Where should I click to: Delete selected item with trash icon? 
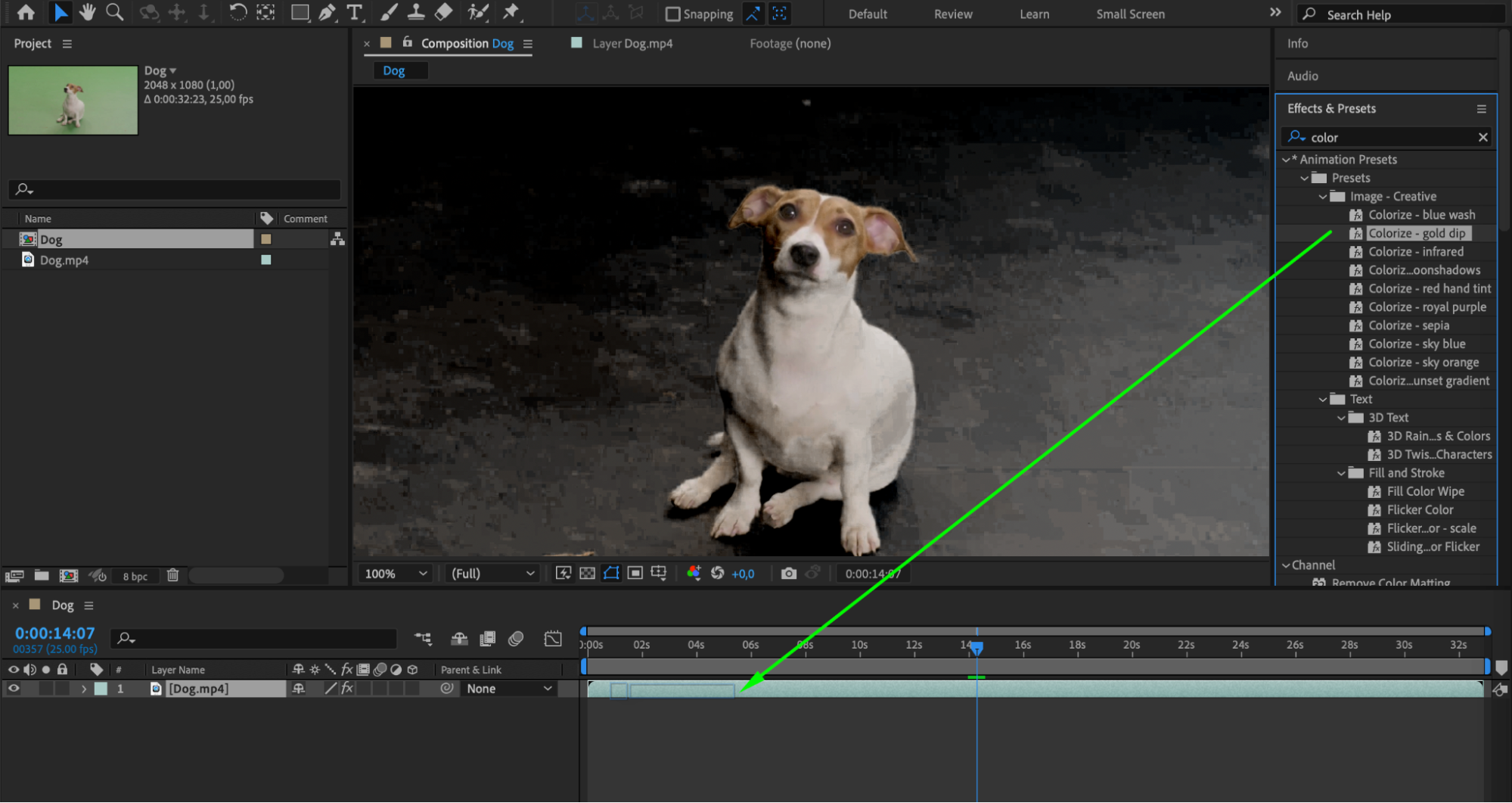172,575
